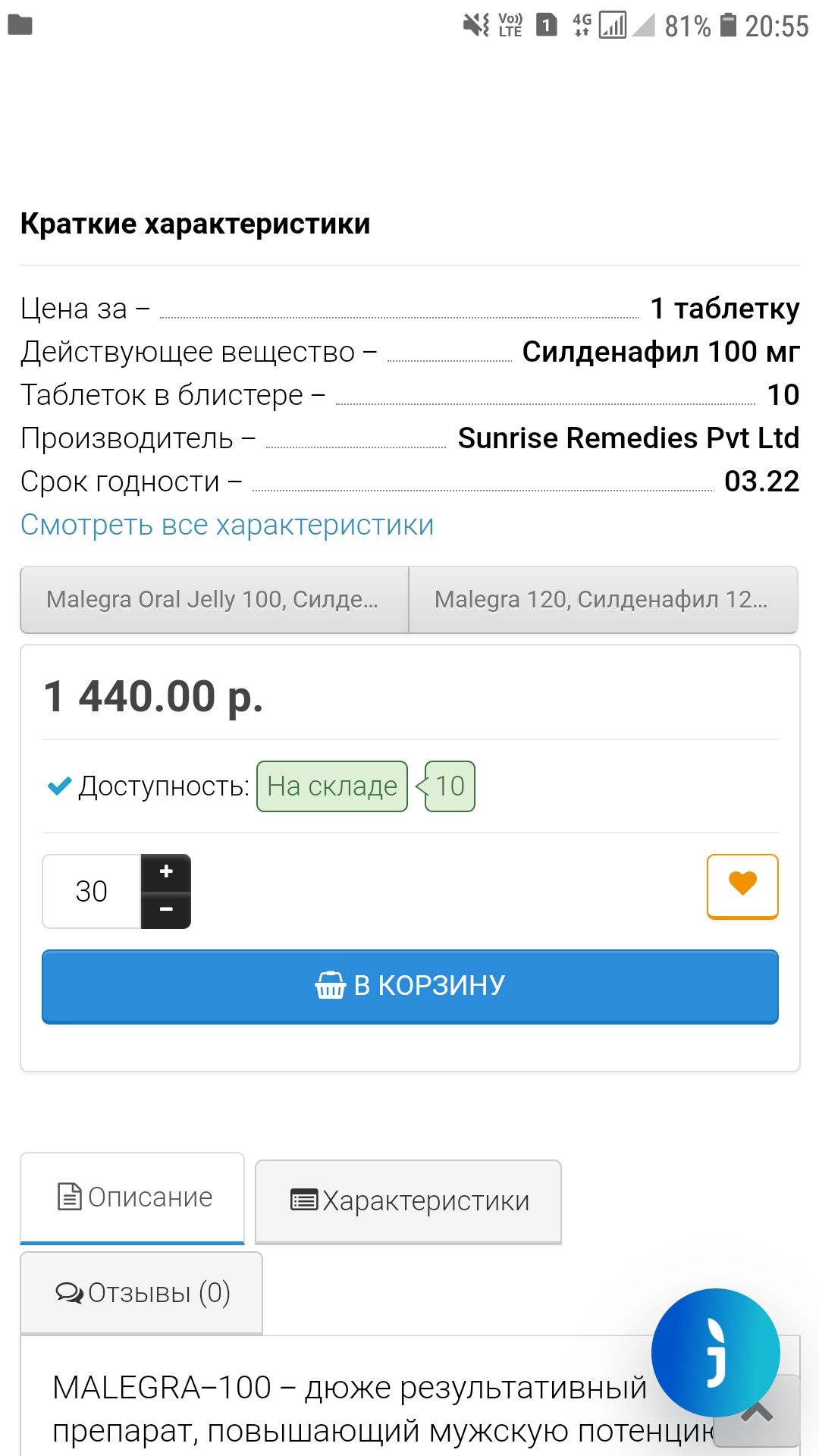Tap the battery icon in status bar
The height and width of the screenshot is (1456, 819).
tap(728, 25)
